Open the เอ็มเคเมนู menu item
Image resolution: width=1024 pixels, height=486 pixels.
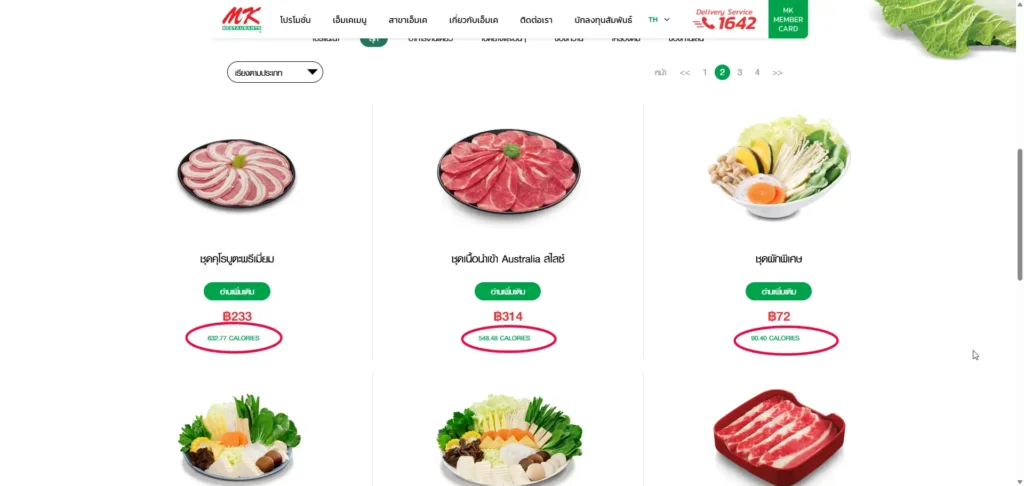click(x=349, y=20)
